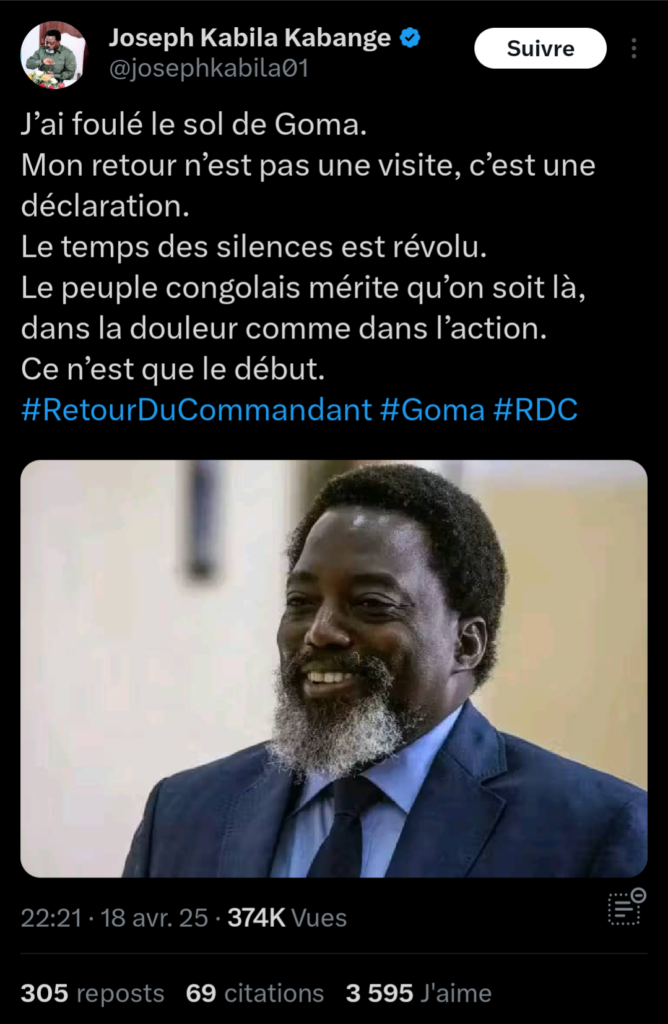View the 374K Vues count details
The image size is (668, 1024).
(287, 918)
